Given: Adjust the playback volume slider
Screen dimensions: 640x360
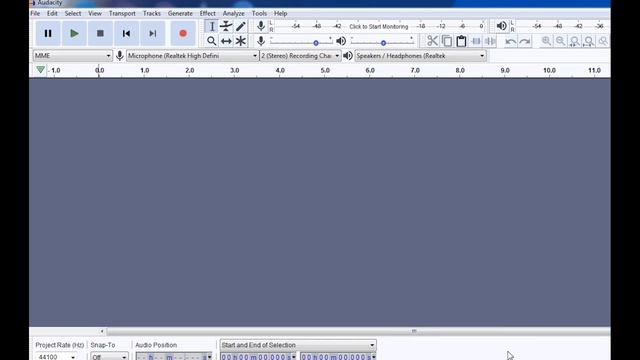Looking at the screenshot, I should 382,42.
